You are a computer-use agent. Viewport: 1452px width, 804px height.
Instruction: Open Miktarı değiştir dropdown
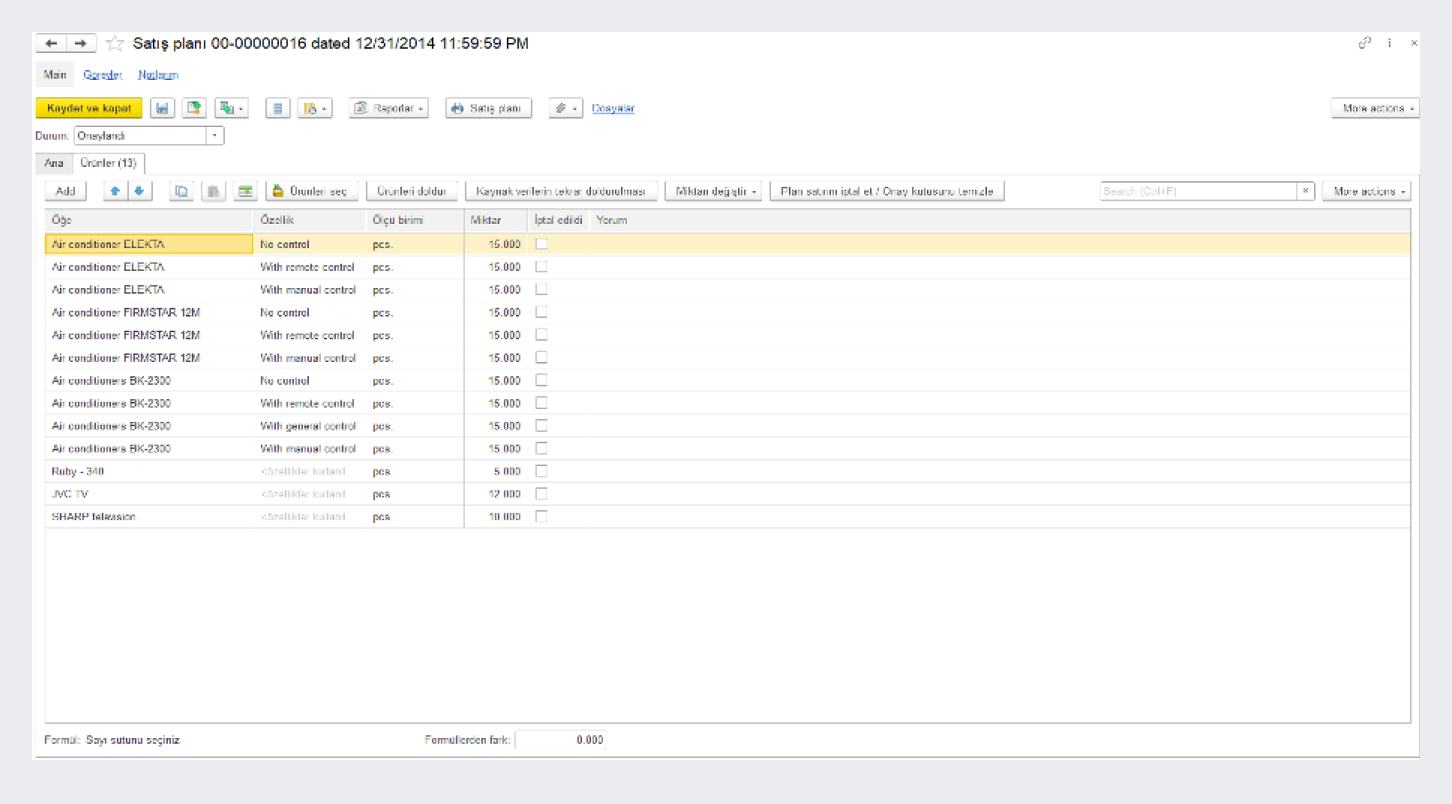pos(713,191)
